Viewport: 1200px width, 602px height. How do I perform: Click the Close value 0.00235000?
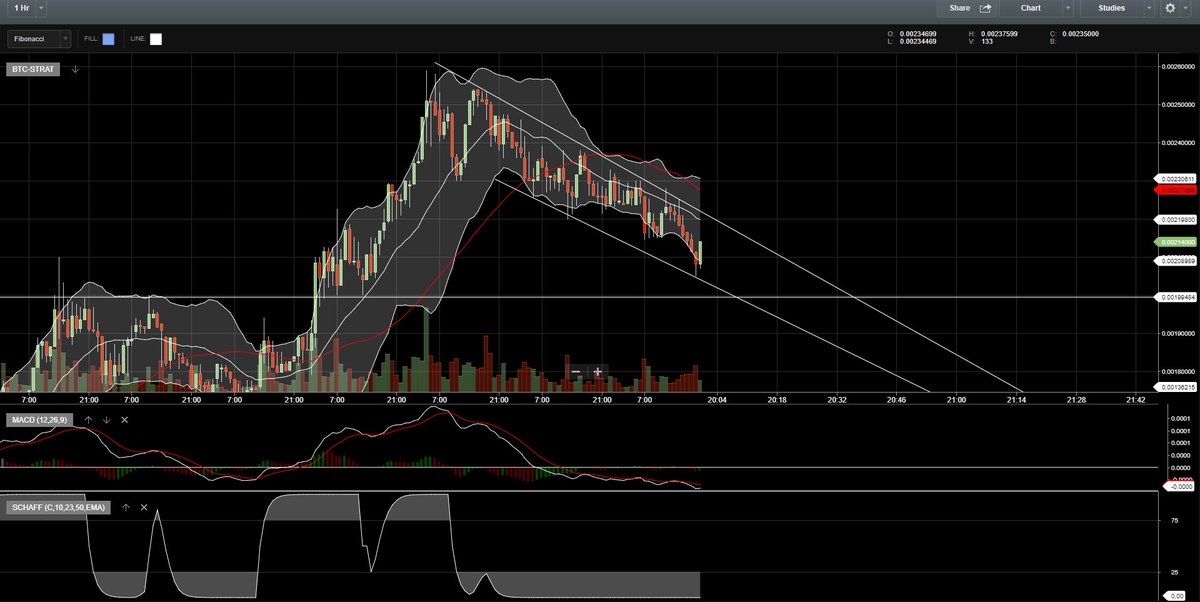click(x=1080, y=34)
